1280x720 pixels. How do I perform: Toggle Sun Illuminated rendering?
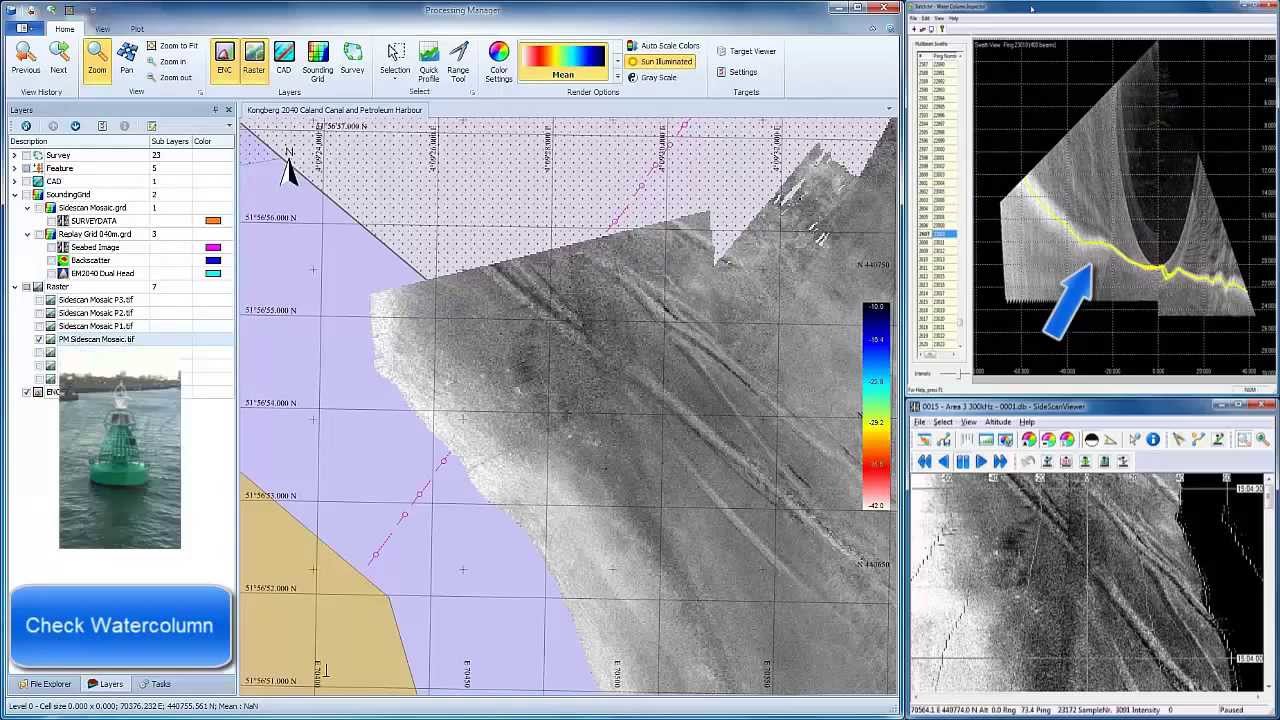coord(660,62)
